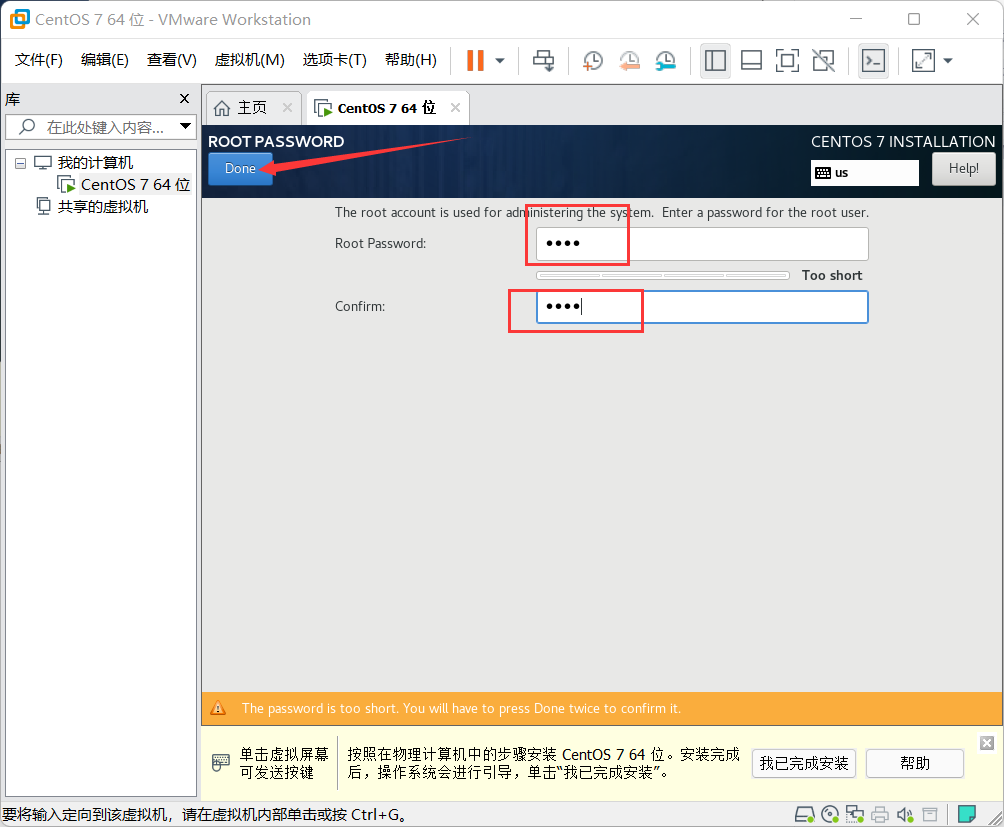
Task: Take a snapshot of the virtual machine
Action: pyautogui.click(x=592, y=60)
